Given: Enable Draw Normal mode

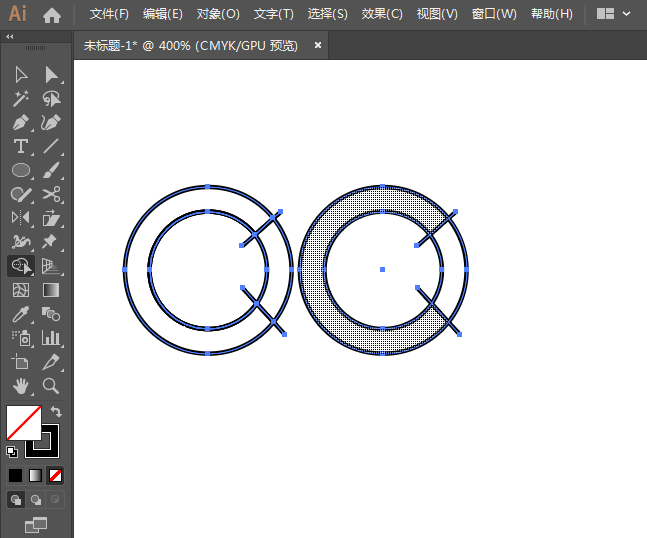Looking at the screenshot, I should 16,500.
